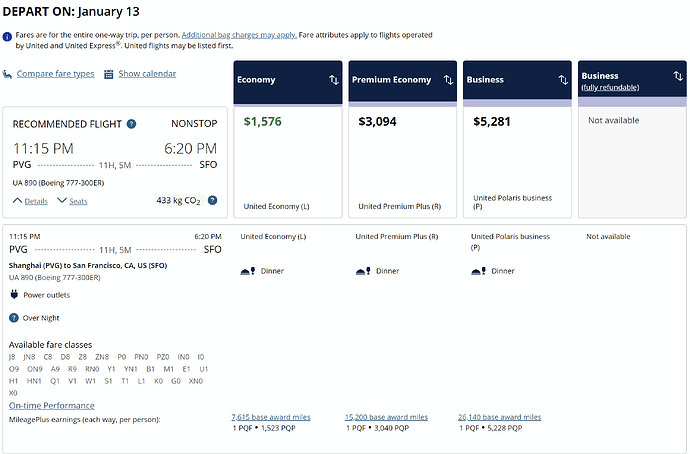Click the Power outlets plug icon
The image size is (690, 454).
(x=14, y=295)
